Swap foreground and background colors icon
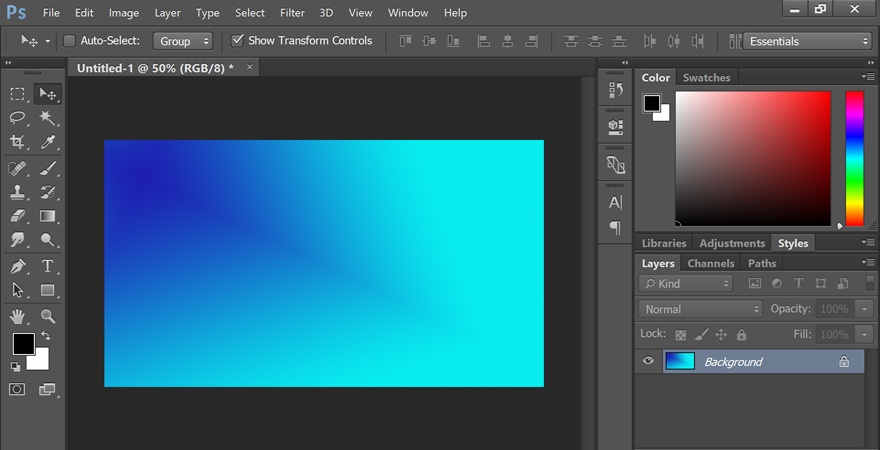The image size is (880, 450). [45, 336]
